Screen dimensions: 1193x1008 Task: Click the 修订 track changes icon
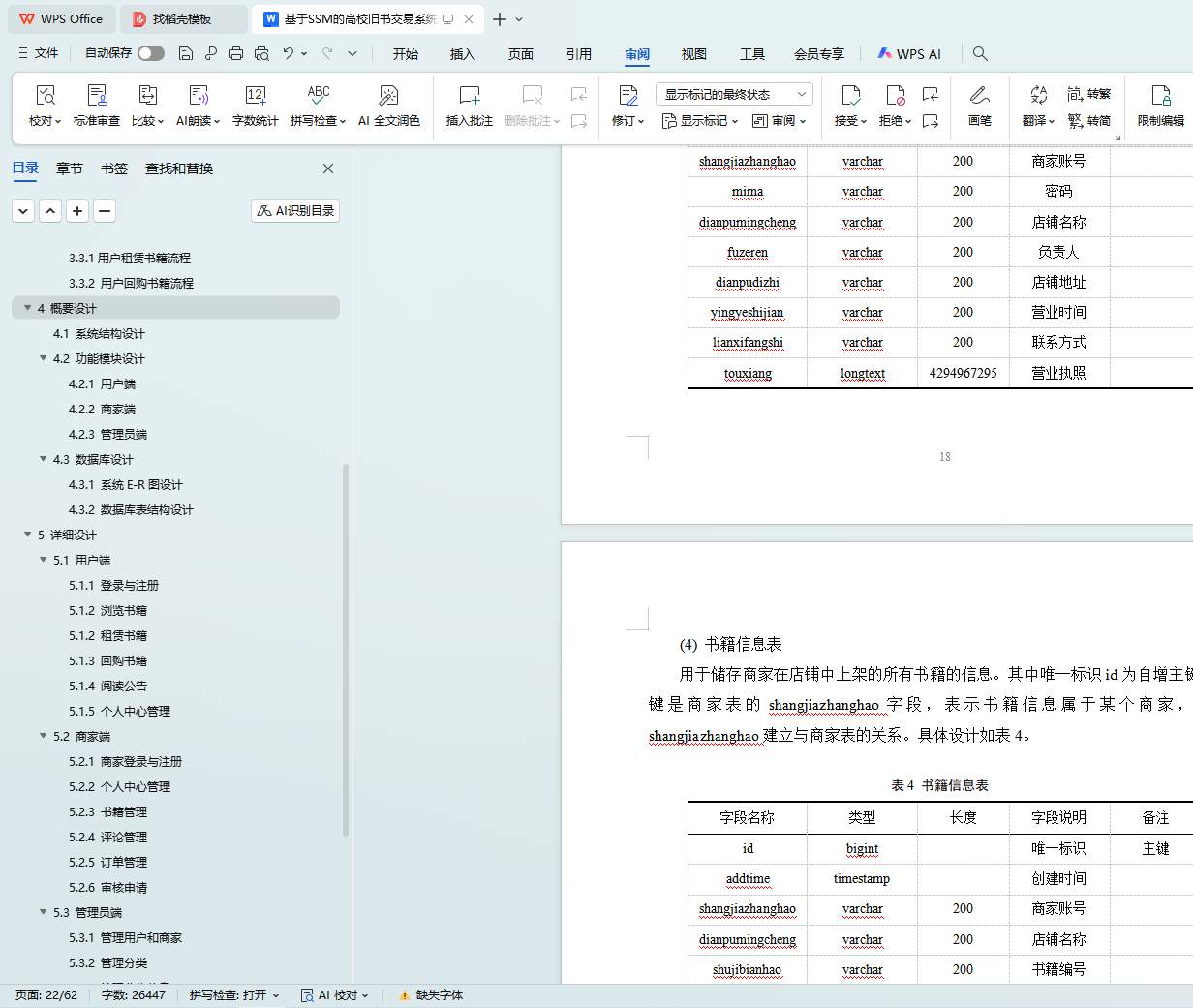(x=627, y=95)
